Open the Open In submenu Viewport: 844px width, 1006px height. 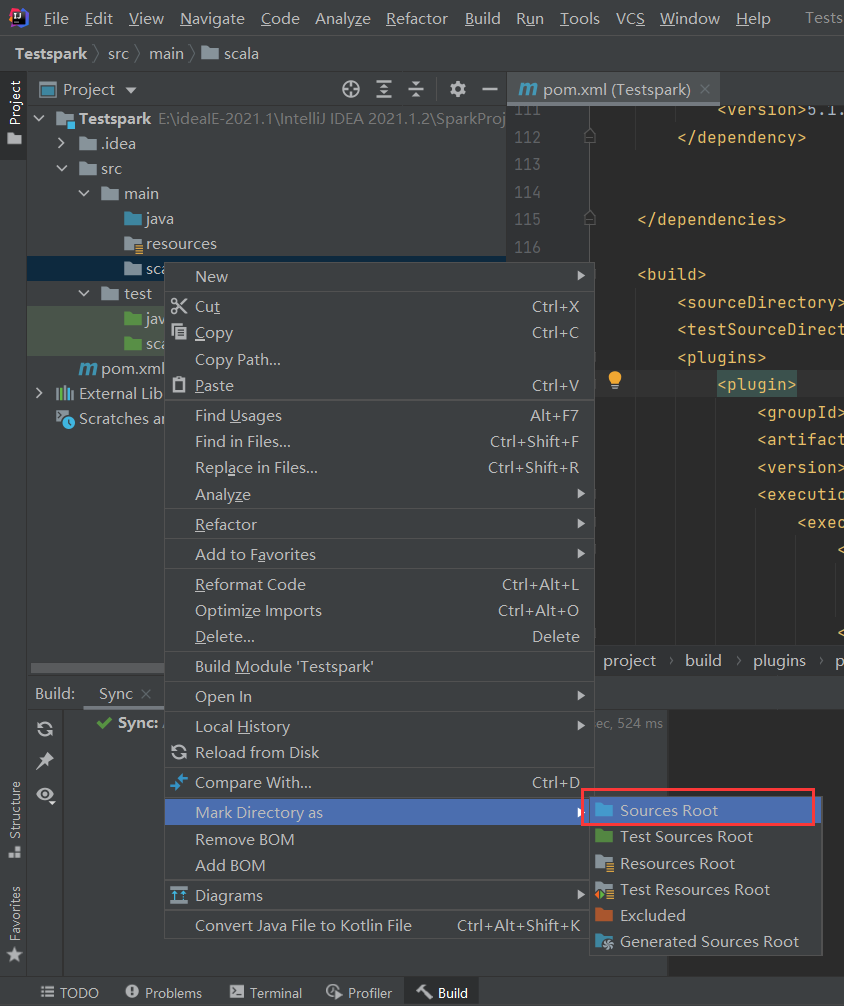[x=379, y=696]
